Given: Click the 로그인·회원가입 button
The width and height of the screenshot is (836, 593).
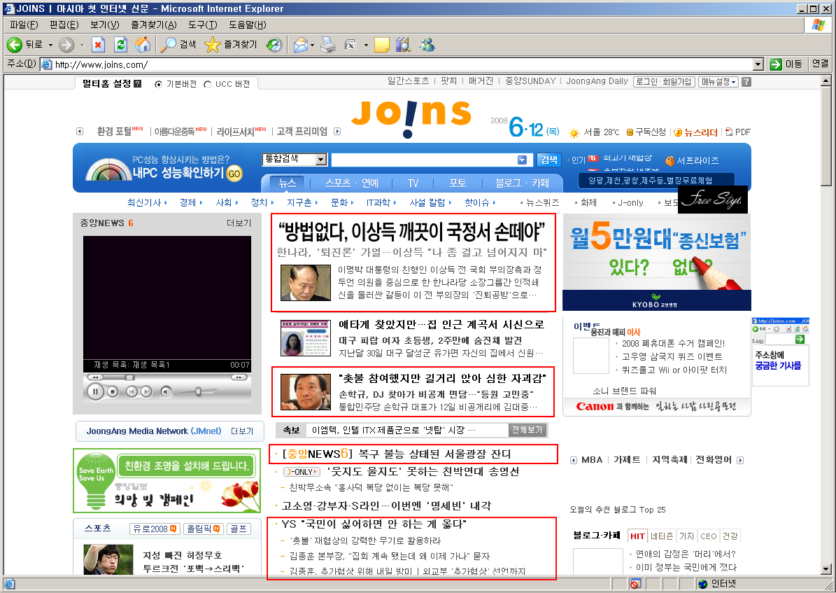Looking at the screenshot, I should tap(664, 82).
